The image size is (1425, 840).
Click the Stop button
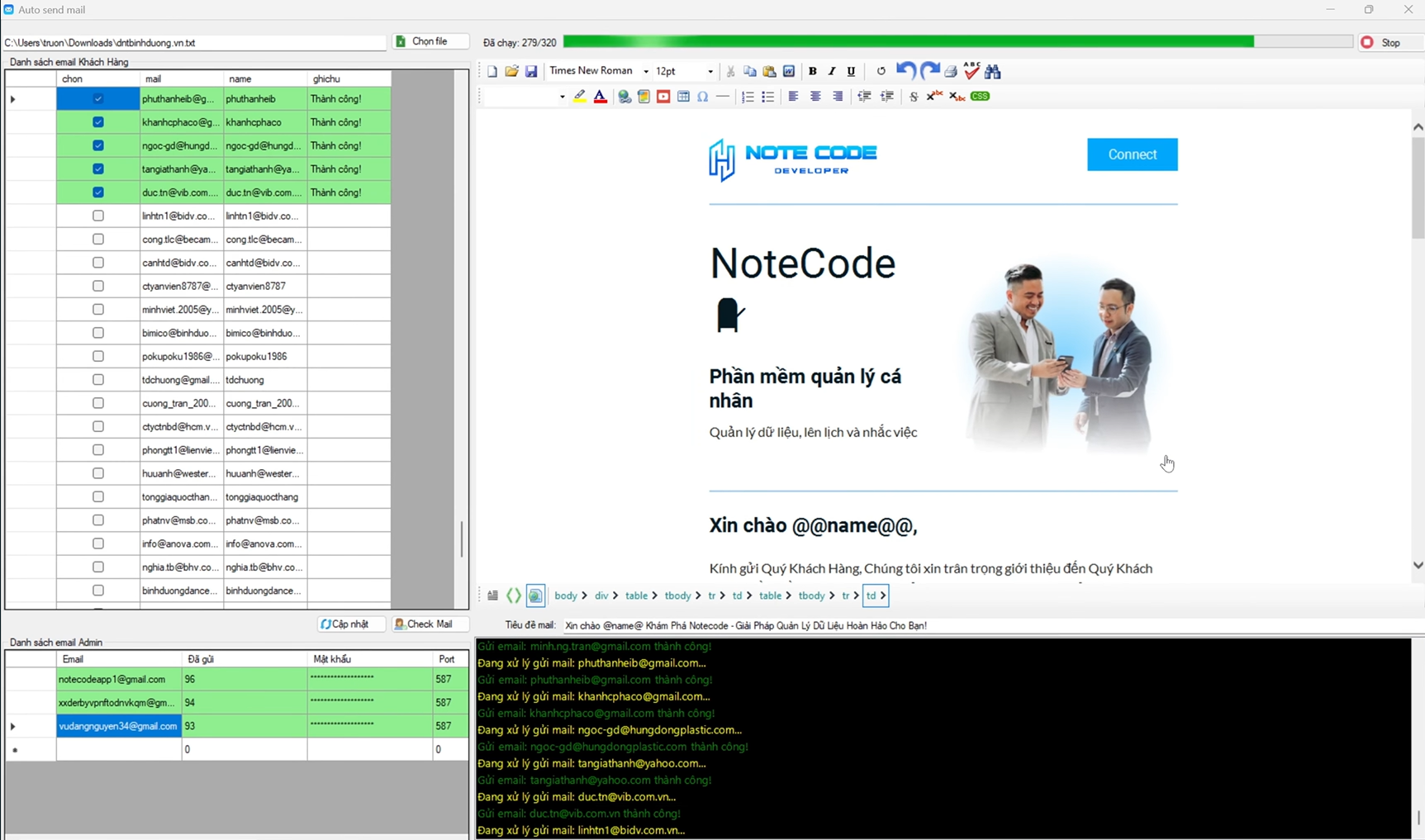(1390, 42)
